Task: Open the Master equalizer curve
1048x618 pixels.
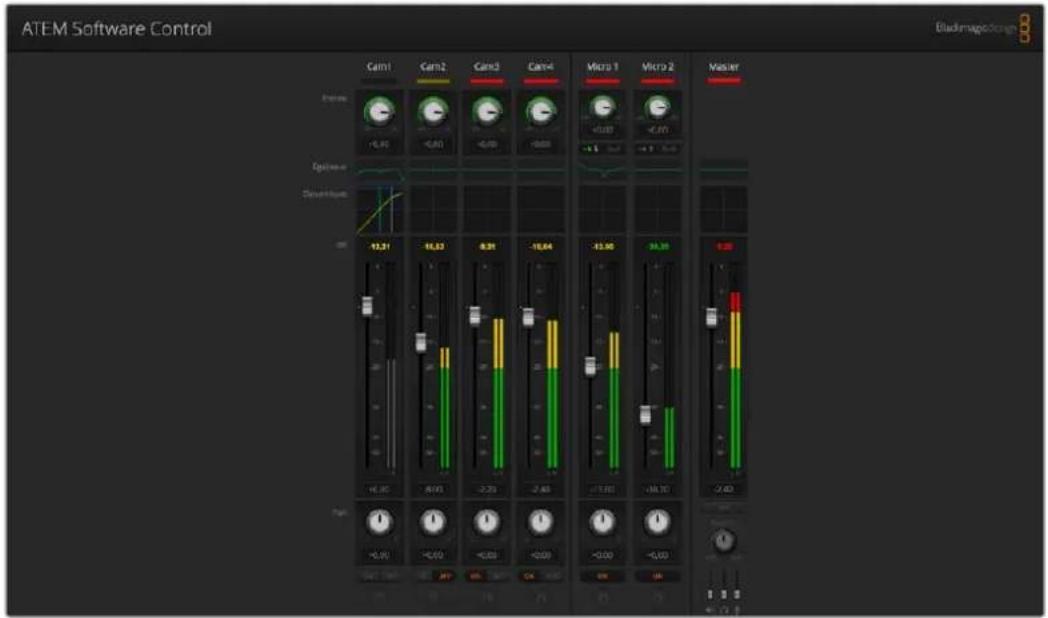Action: coord(724,172)
